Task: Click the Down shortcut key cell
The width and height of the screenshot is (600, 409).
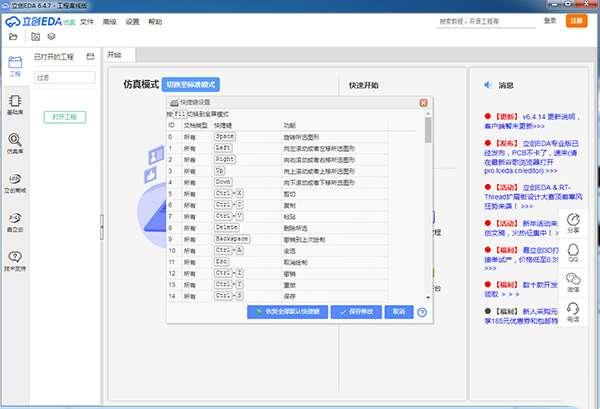Action: tap(223, 182)
